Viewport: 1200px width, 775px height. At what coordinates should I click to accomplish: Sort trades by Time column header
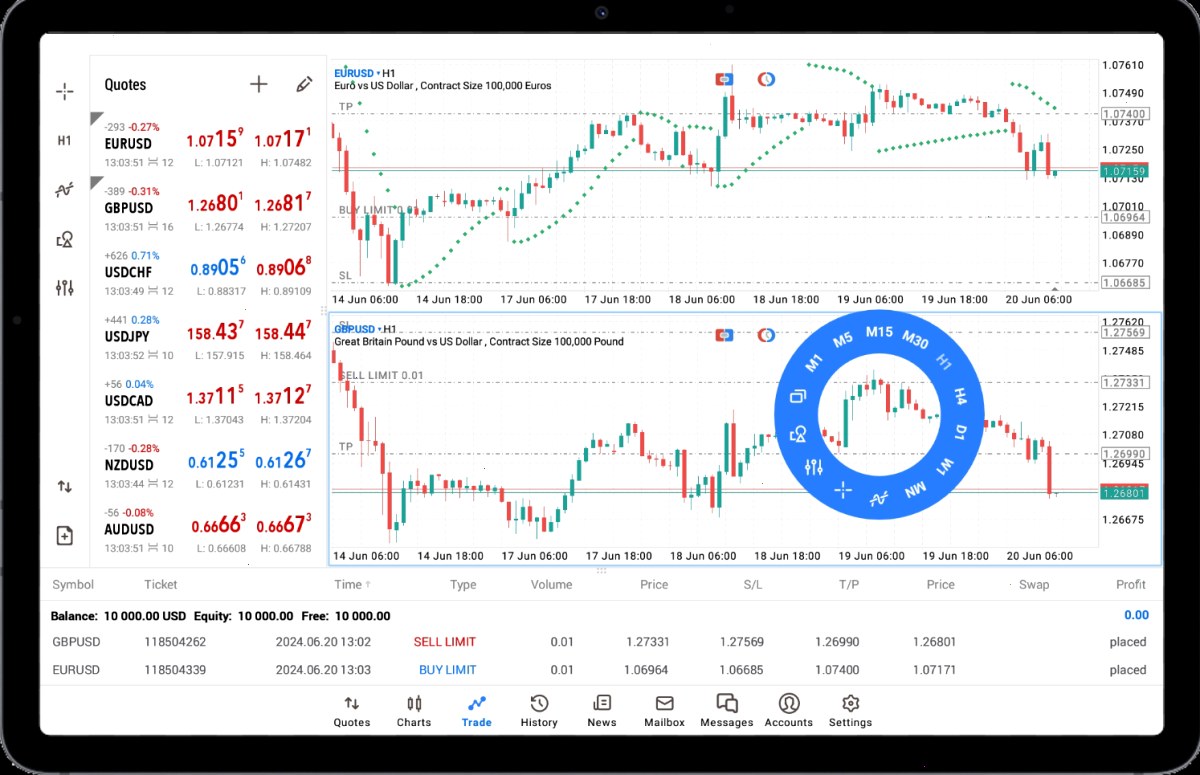click(348, 585)
